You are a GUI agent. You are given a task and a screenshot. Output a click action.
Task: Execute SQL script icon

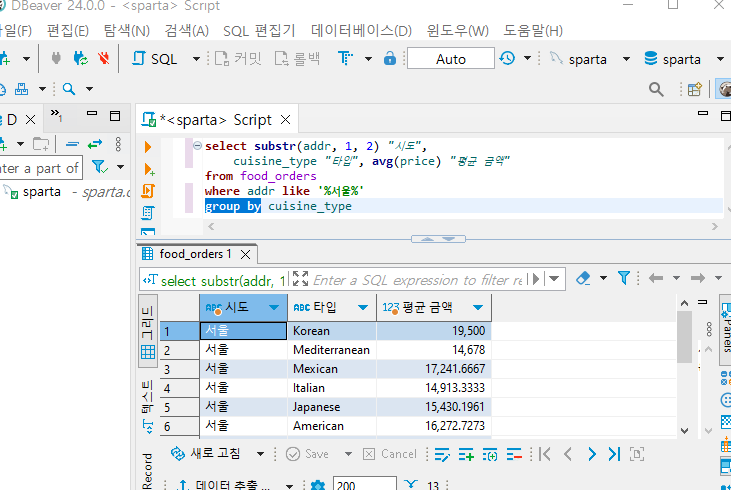pyautogui.click(x=148, y=191)
